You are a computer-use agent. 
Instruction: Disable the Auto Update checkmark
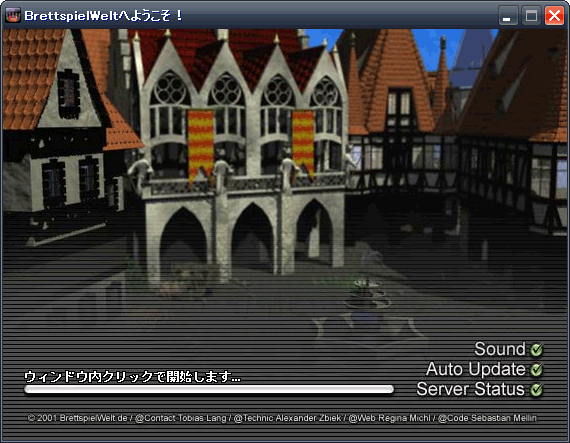pyautogui.click(x=537, y=370)
